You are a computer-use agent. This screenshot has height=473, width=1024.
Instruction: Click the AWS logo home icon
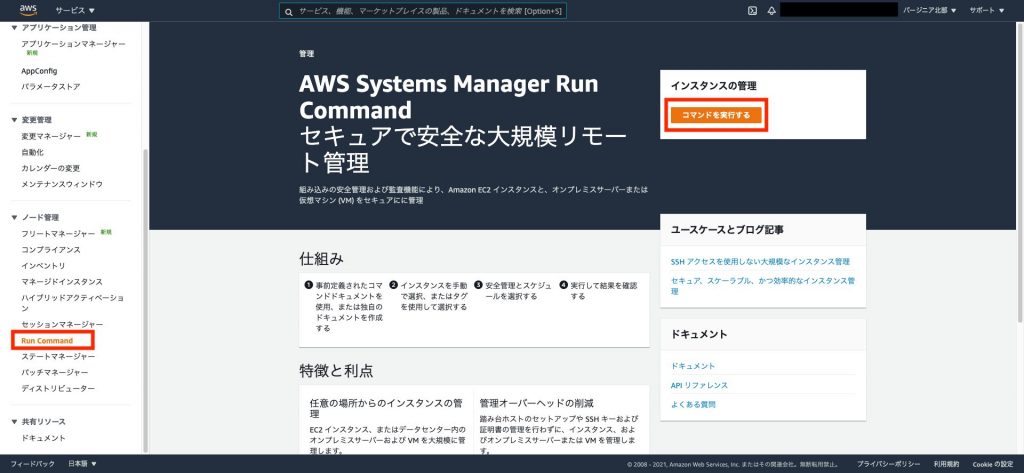point(28,10)
